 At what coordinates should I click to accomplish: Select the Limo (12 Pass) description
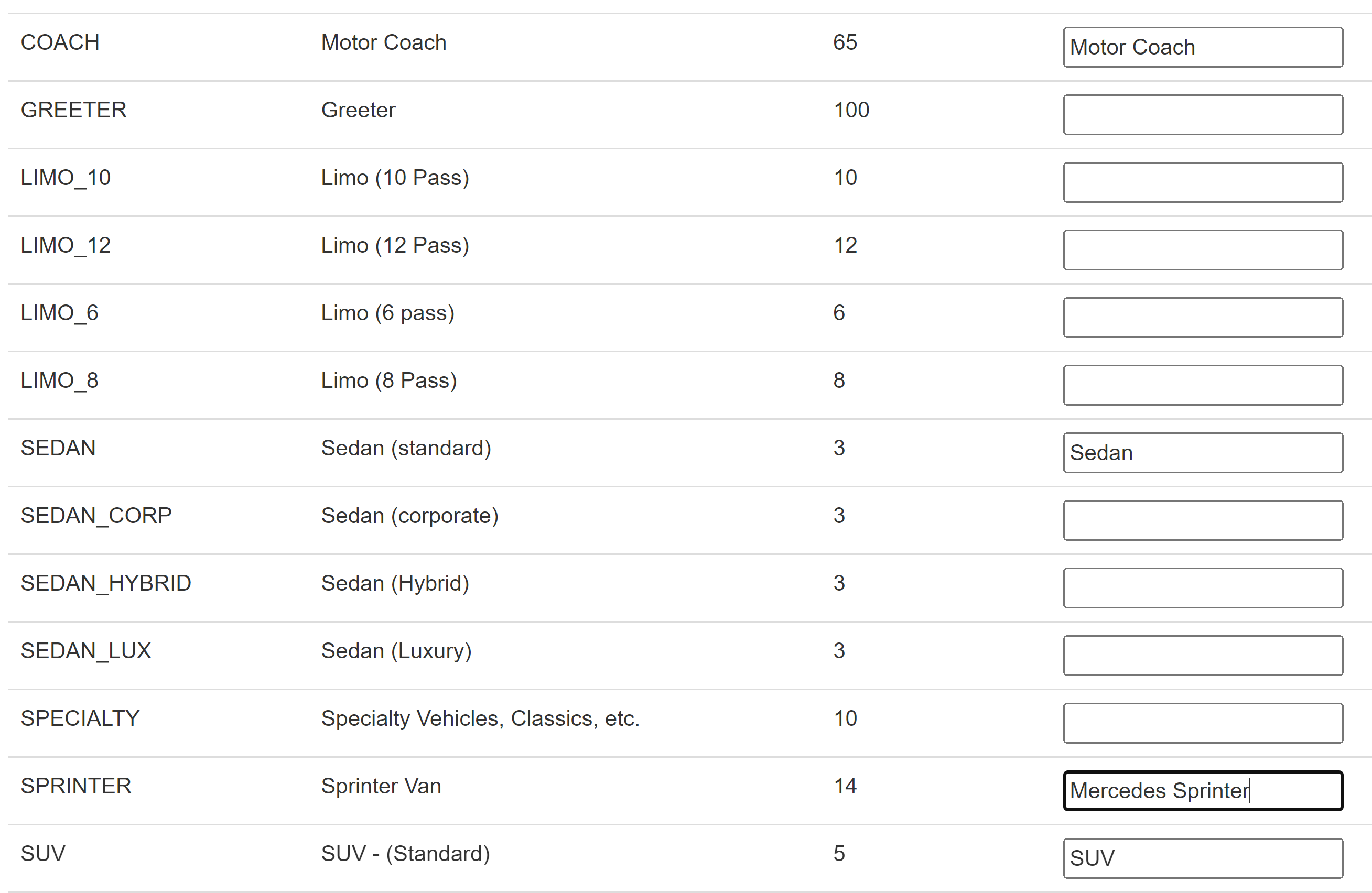[395, 245]
